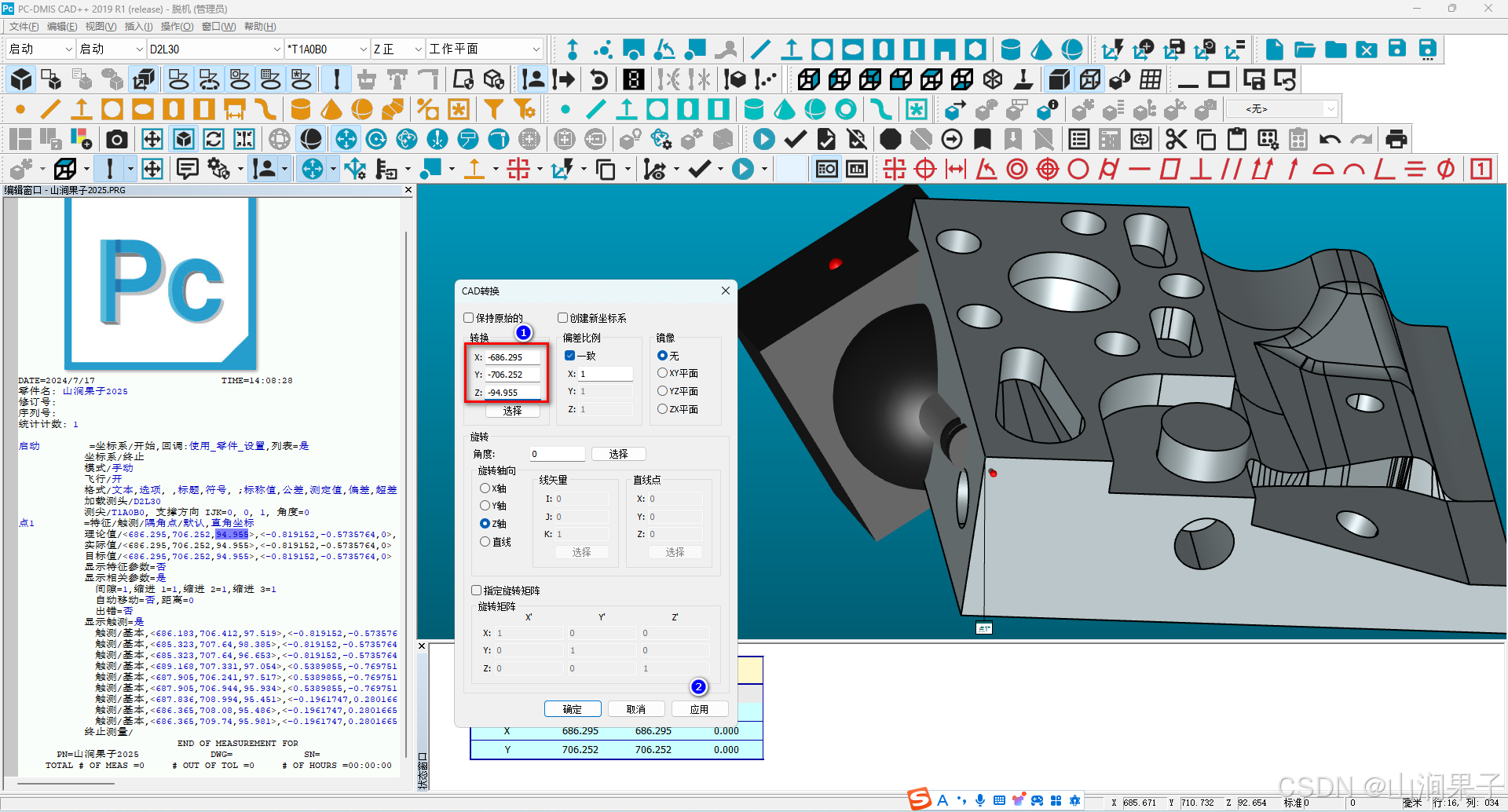Click the blue cone feature icon

pos(1041,49)
